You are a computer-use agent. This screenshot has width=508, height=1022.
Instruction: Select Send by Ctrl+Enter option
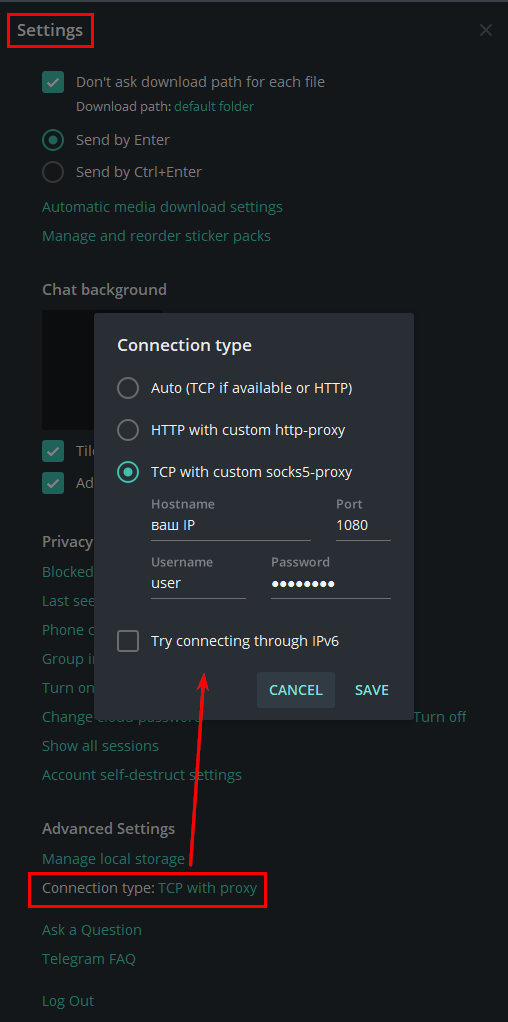click(53, 172)
